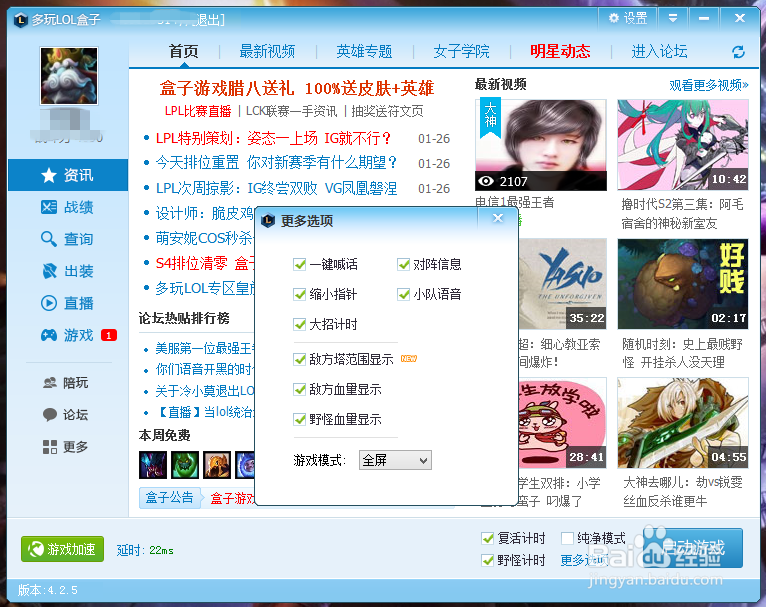Open the 进入论坛 tab
The width and height of the screenshot is (766, 607).
(x=660, y=51)
